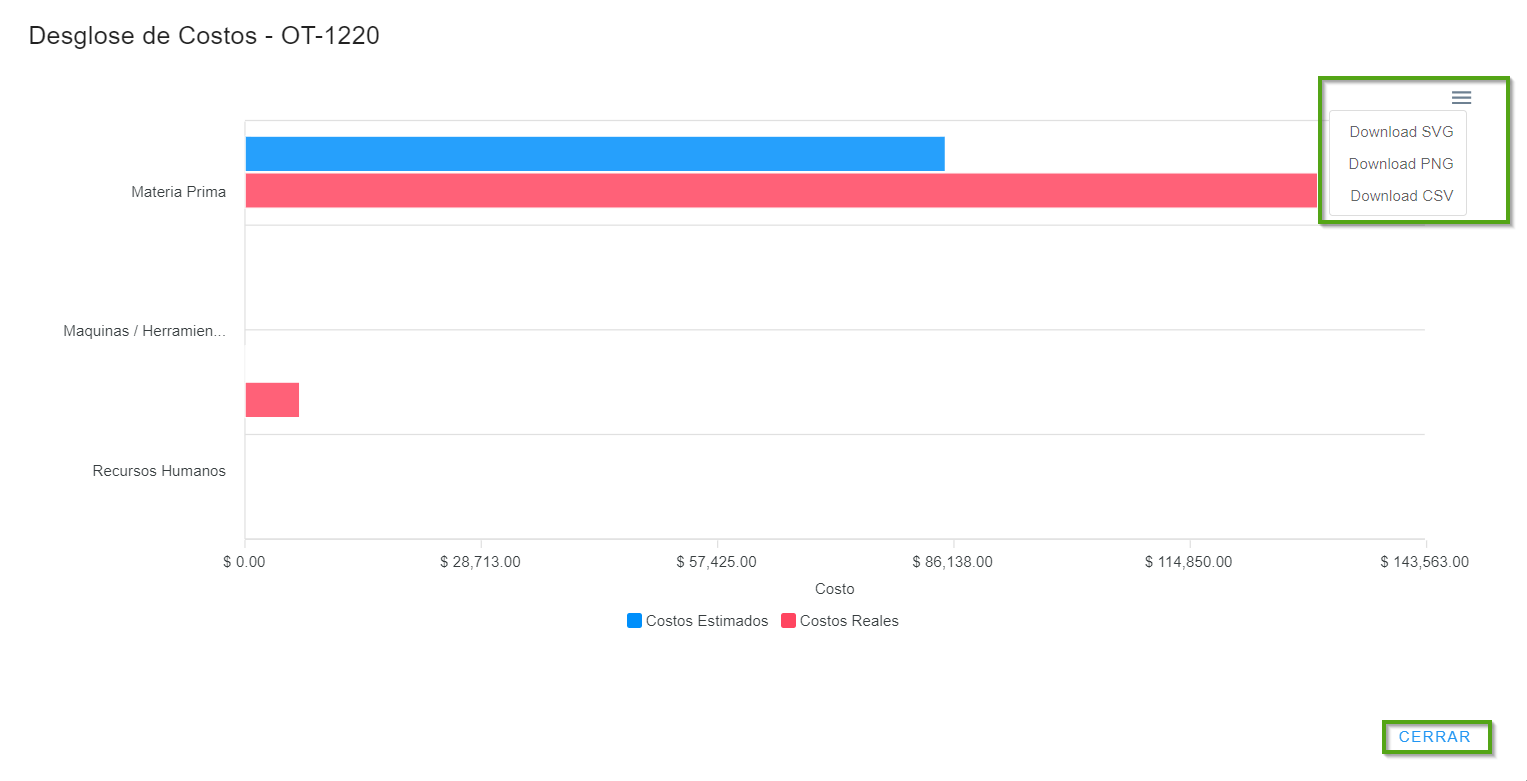Viewport: 1527px width, 781px height.
Task: Click the Maquinas / Herramien... axis label
Action: pyautogui.click(x=144, y=331)
